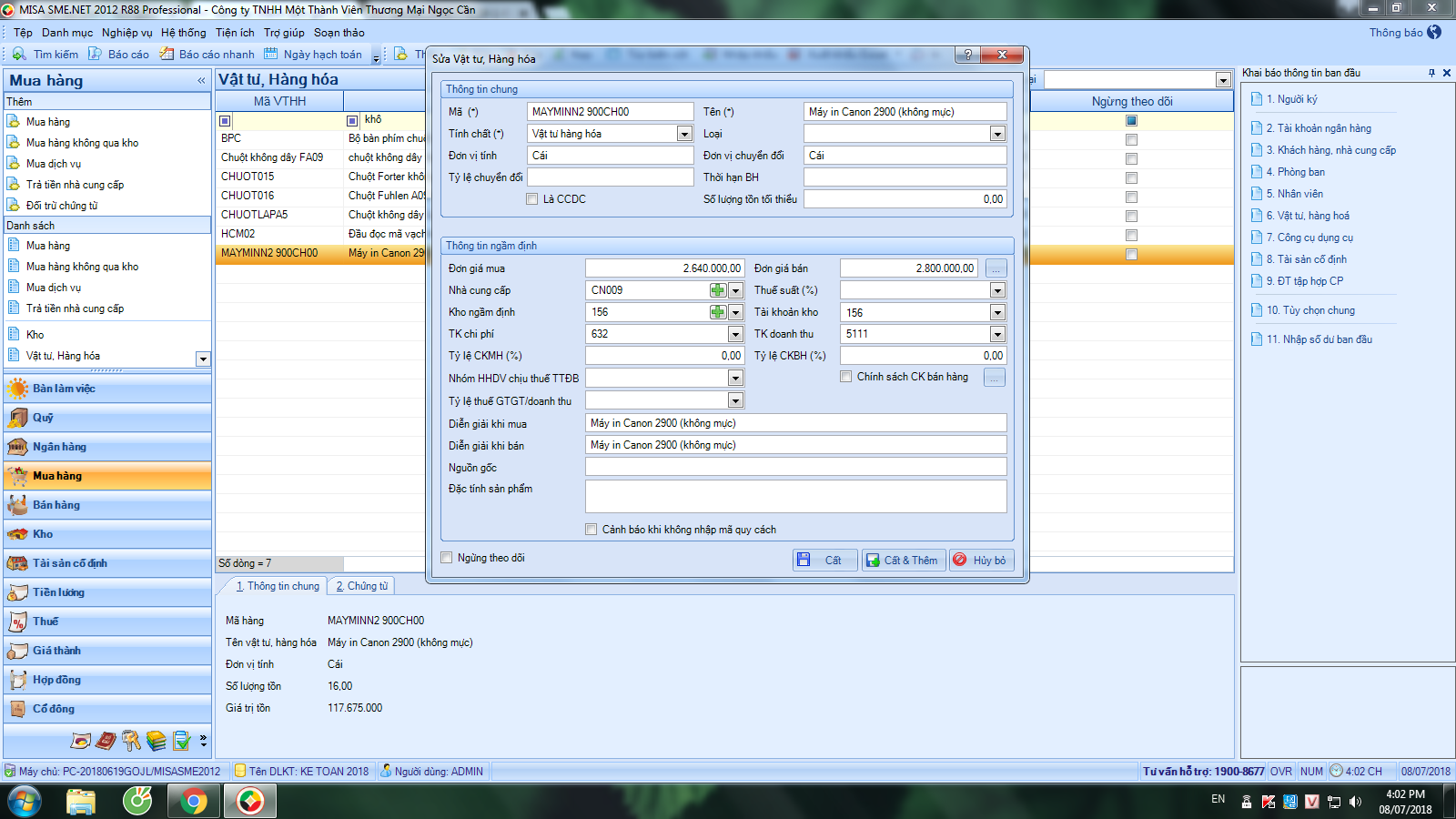
Task: Click the Đơn giá mua input field
Action: pyautogui.click(x=664, y=268)
